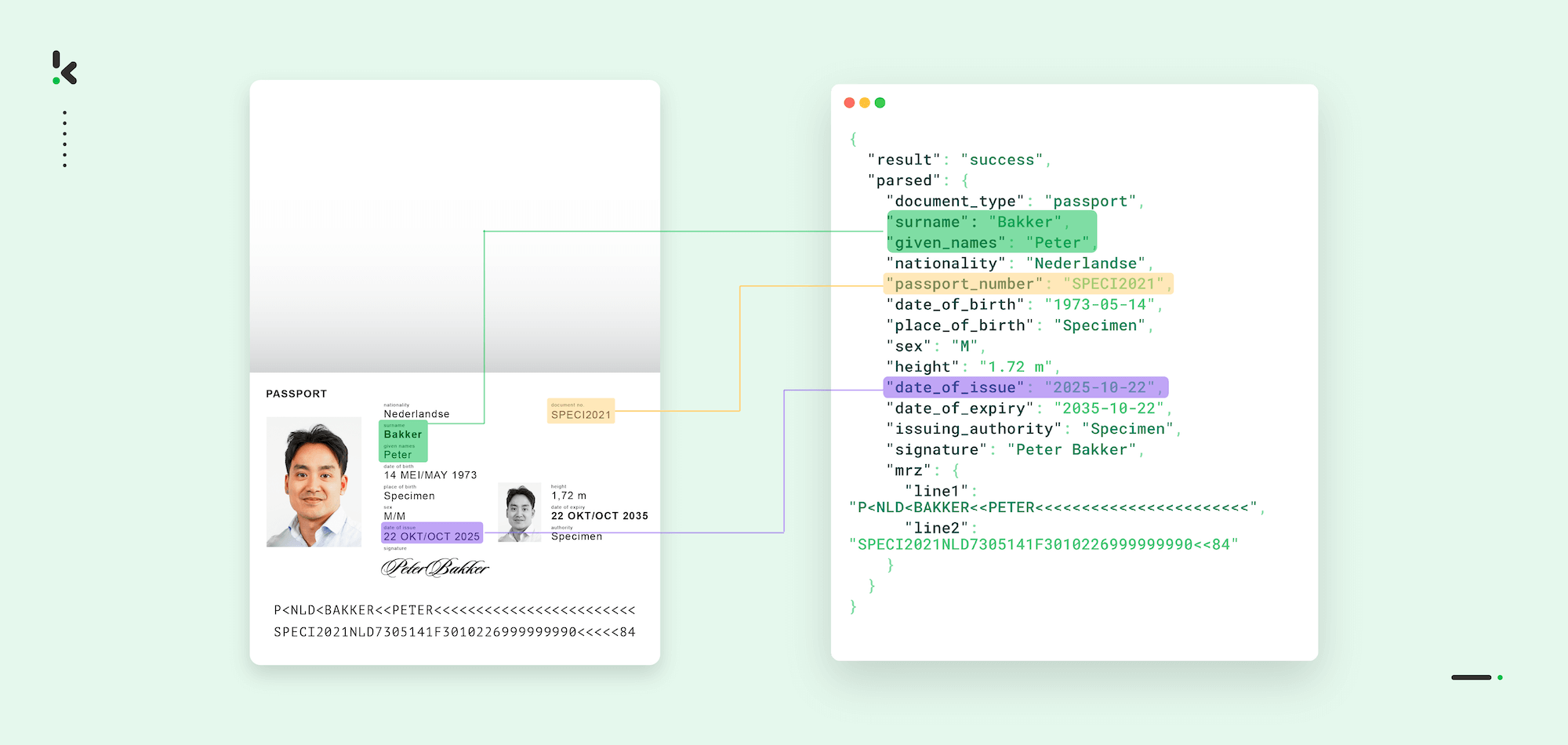
Task: Click the yellow window dot in code panel
Action: 865,103
